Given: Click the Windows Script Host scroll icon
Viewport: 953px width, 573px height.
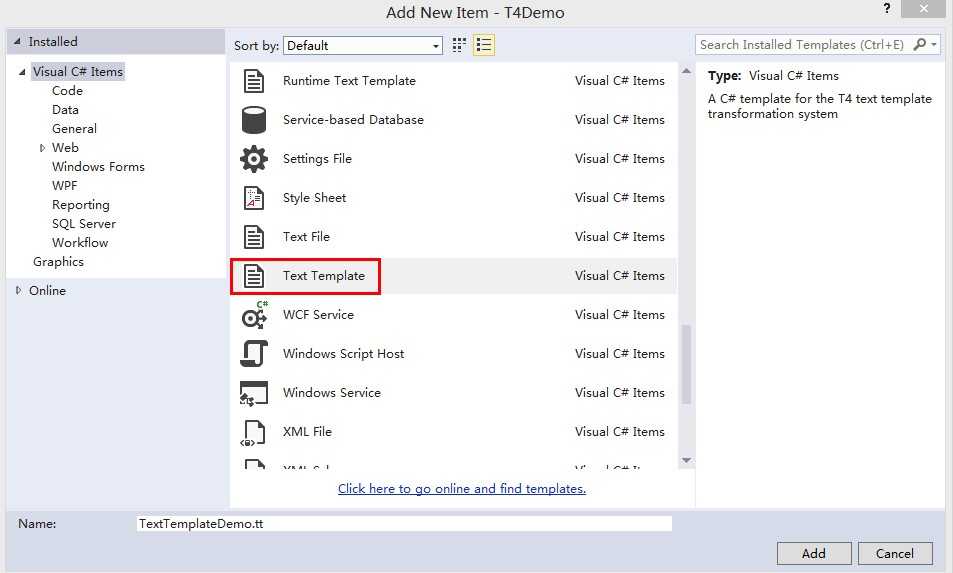Looking at the screenshot, I should pos(253,354).
